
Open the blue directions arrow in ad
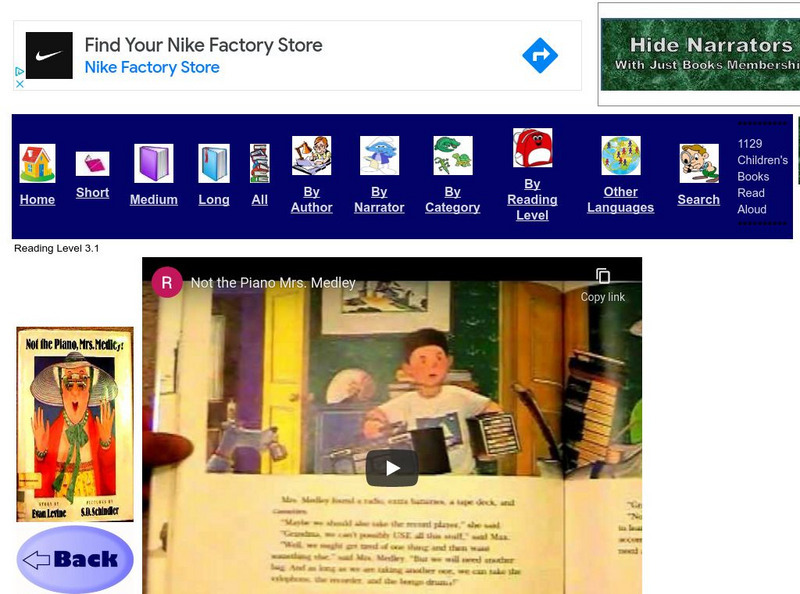point(540,55)
